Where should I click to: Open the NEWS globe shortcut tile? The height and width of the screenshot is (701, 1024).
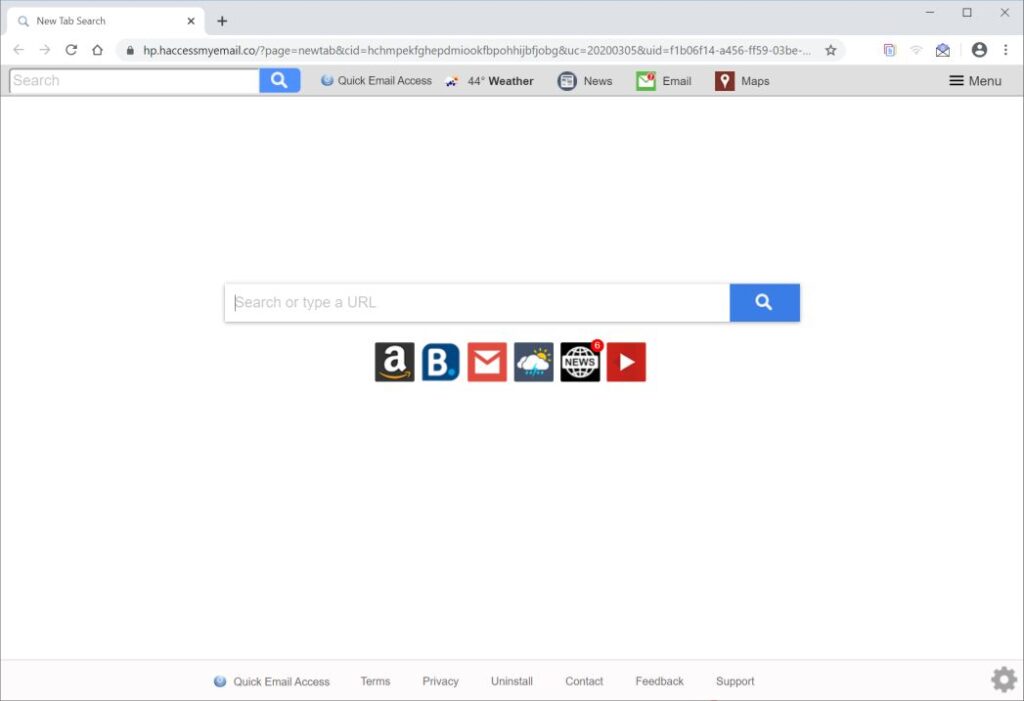pos(580,362)
